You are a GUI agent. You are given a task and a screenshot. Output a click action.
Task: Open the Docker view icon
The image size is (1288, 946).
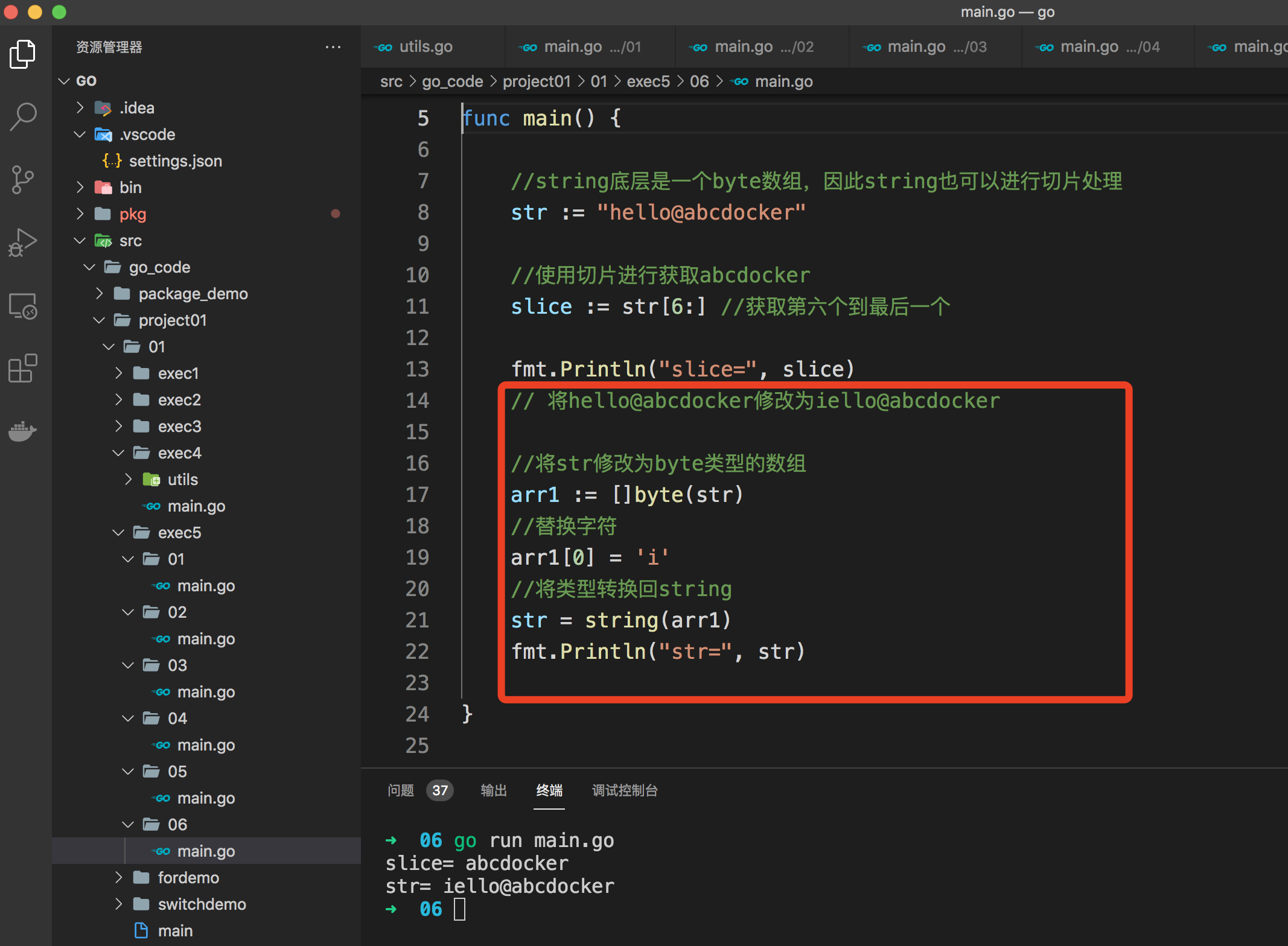pos(23,431)
